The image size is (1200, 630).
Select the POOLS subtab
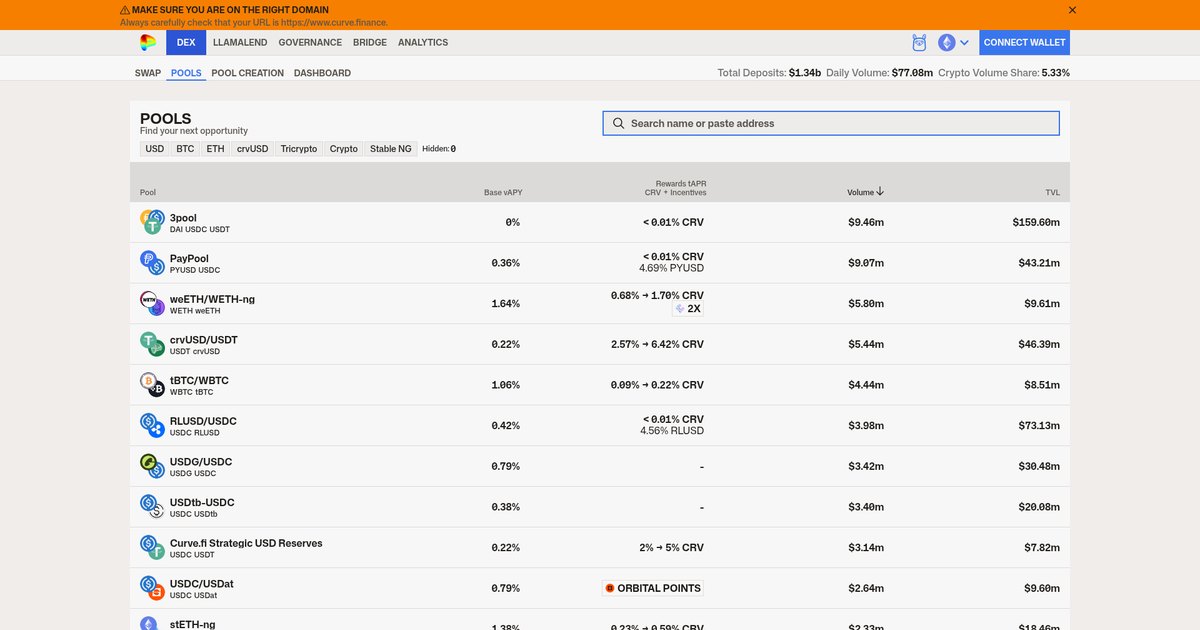(x=186, y=73)
